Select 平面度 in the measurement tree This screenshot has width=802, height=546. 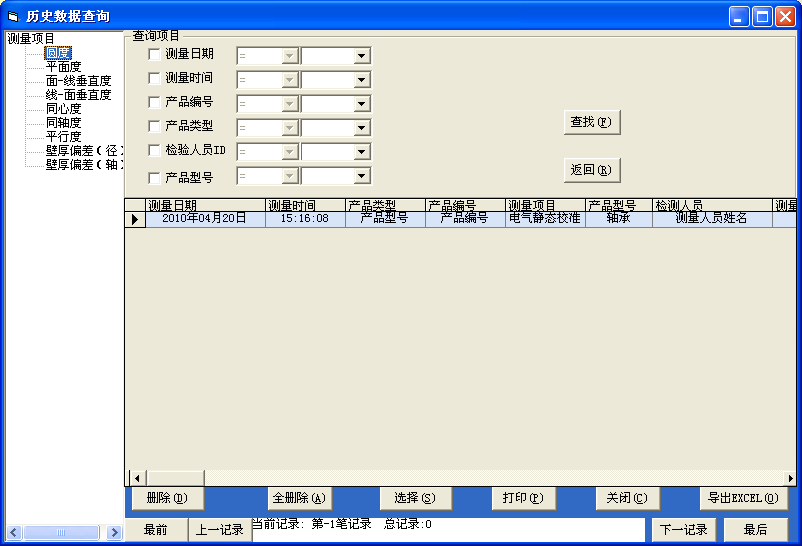pyautogui.click(x=63, y=67)
